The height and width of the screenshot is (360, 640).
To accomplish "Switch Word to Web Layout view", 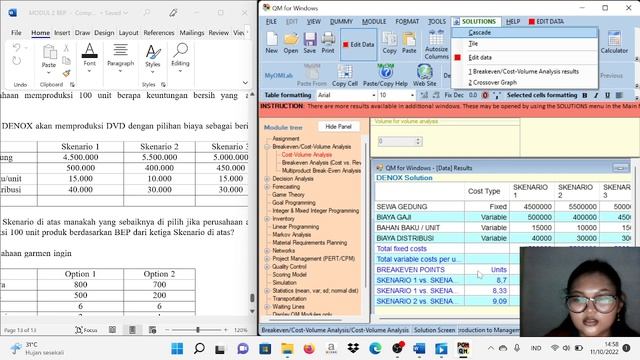I will 152,330.
